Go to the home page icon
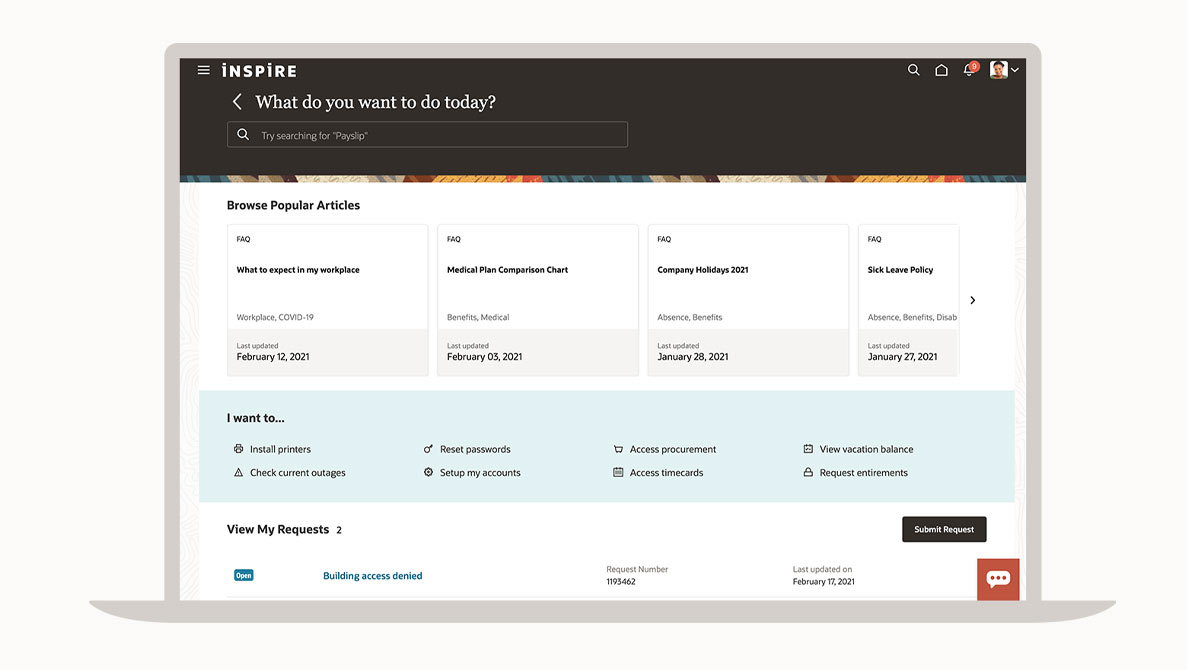1187x670 pixels. 941,70
